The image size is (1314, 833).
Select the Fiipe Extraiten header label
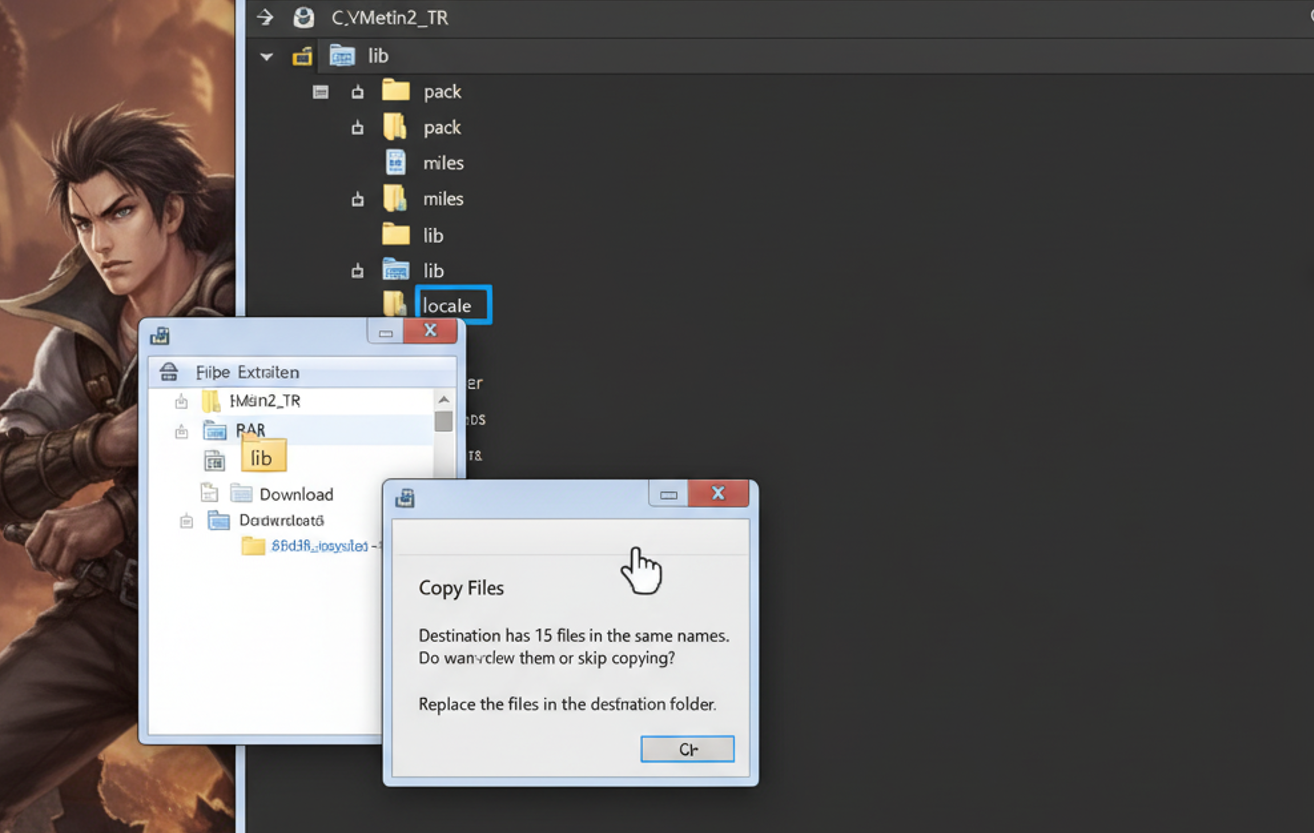coord(248,372)
